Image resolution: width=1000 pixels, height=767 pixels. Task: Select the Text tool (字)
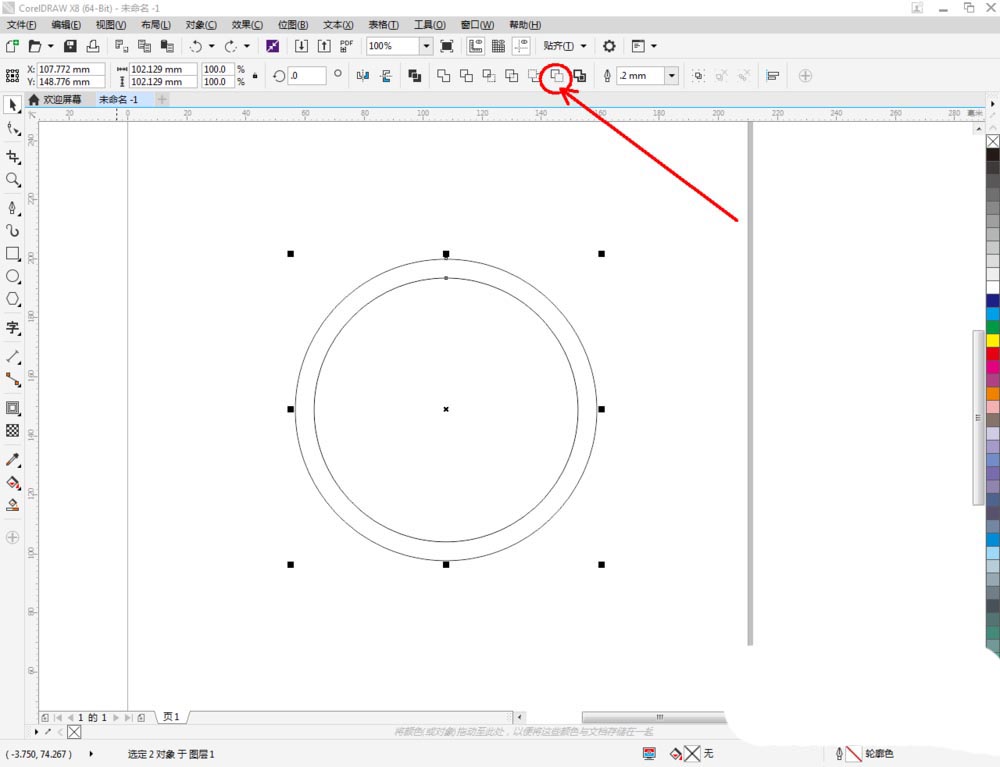click(x=13, y=328)
